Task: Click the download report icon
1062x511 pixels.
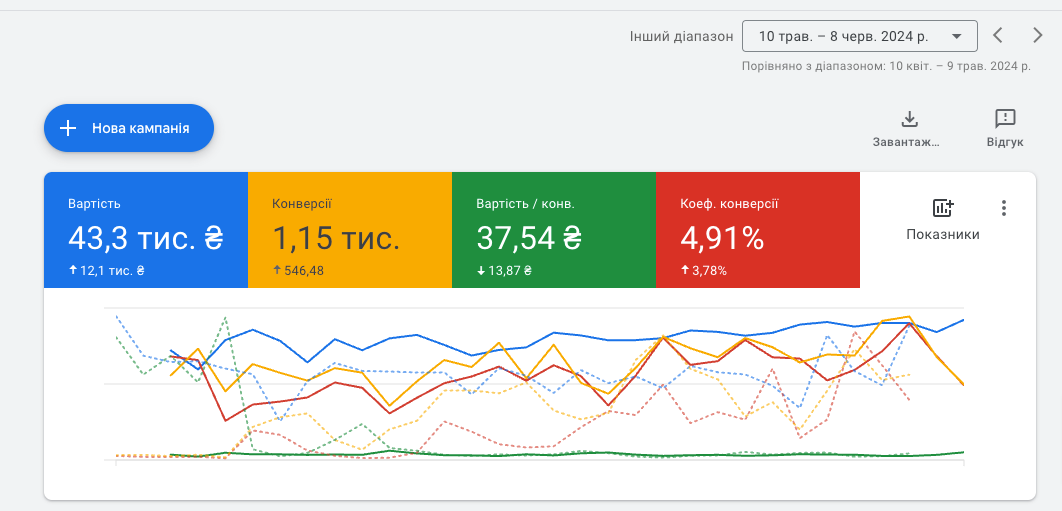Action: tap(909, 120)
